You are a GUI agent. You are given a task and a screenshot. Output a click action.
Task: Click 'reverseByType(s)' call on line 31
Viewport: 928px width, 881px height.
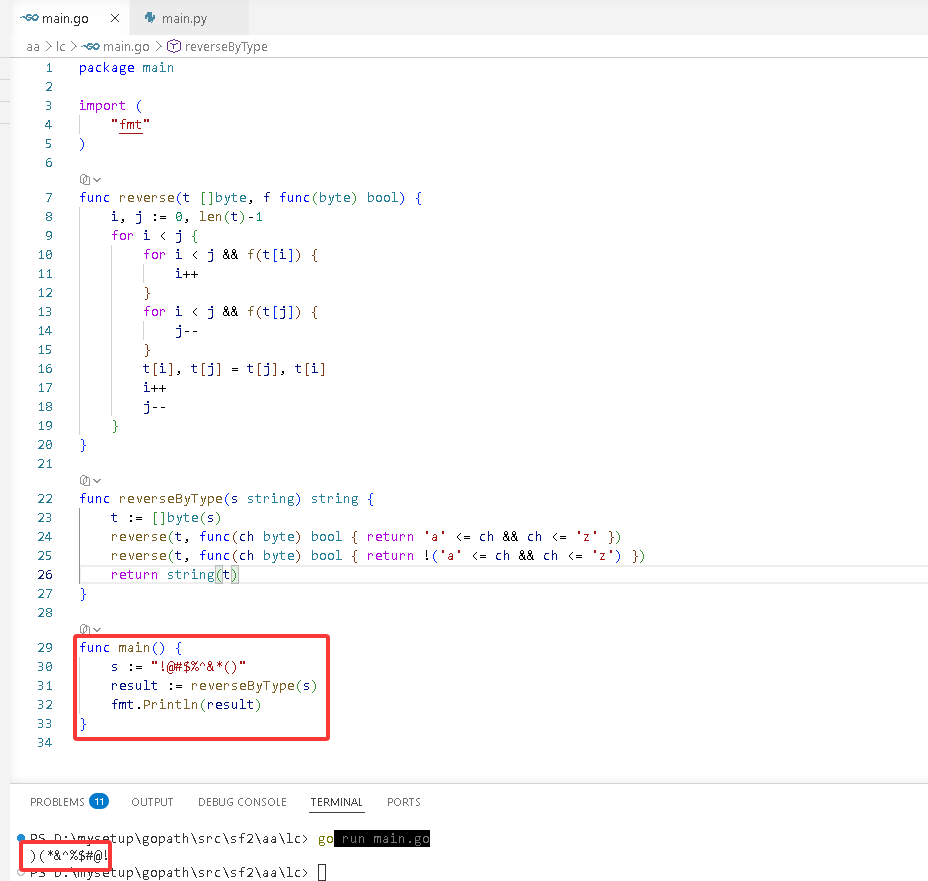click(254, 686)
